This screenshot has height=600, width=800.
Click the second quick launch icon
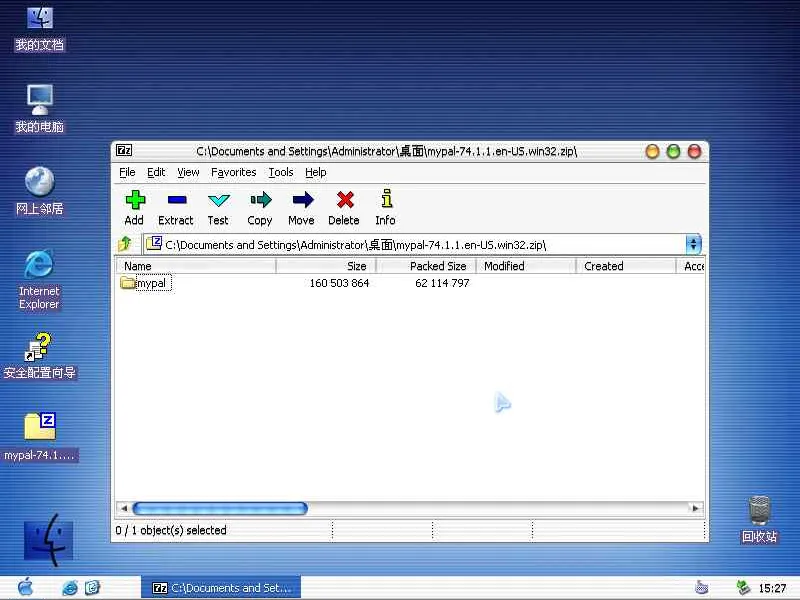[92, 588]
